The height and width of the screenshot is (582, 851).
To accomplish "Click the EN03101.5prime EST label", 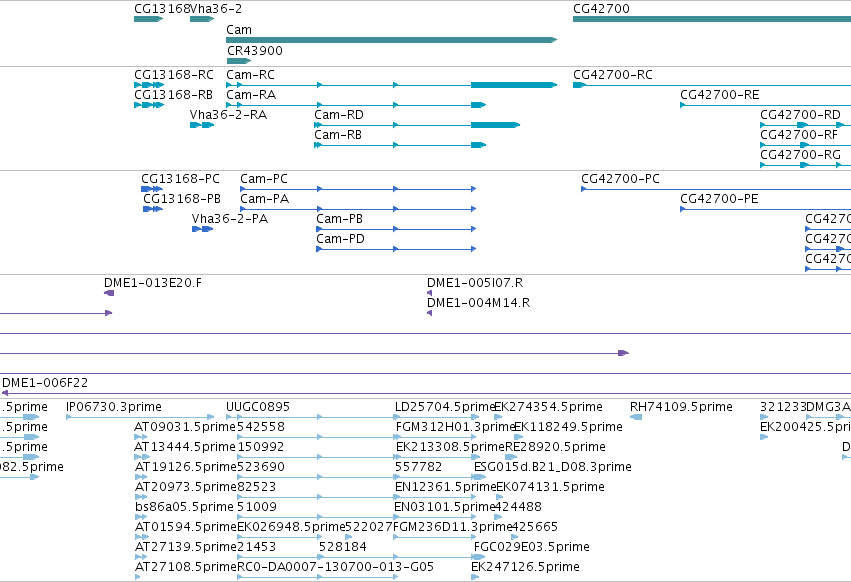I will tap(444, 507).
